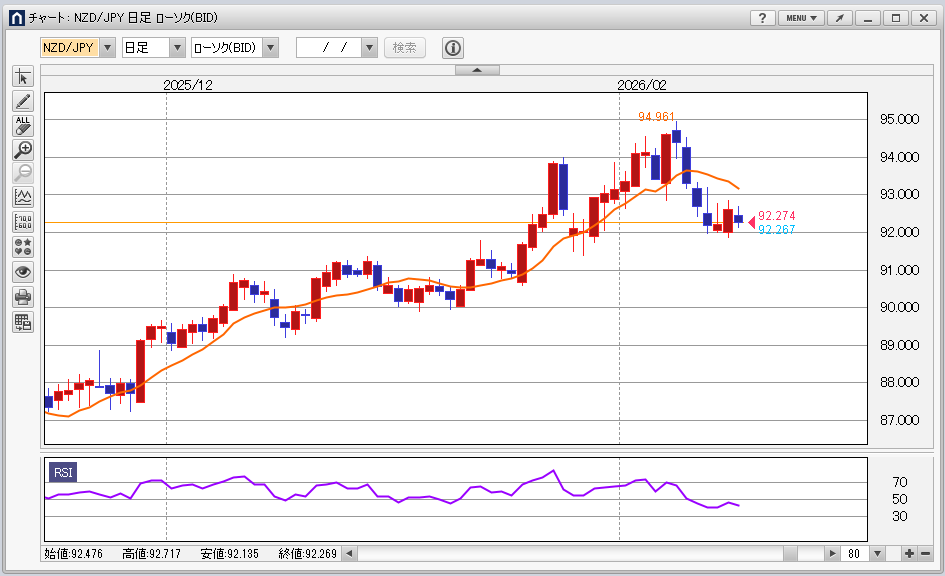The width and height of the screenshot is (945, 576).
Task: Click the 92.267 price label
Action: pos(776,230)
